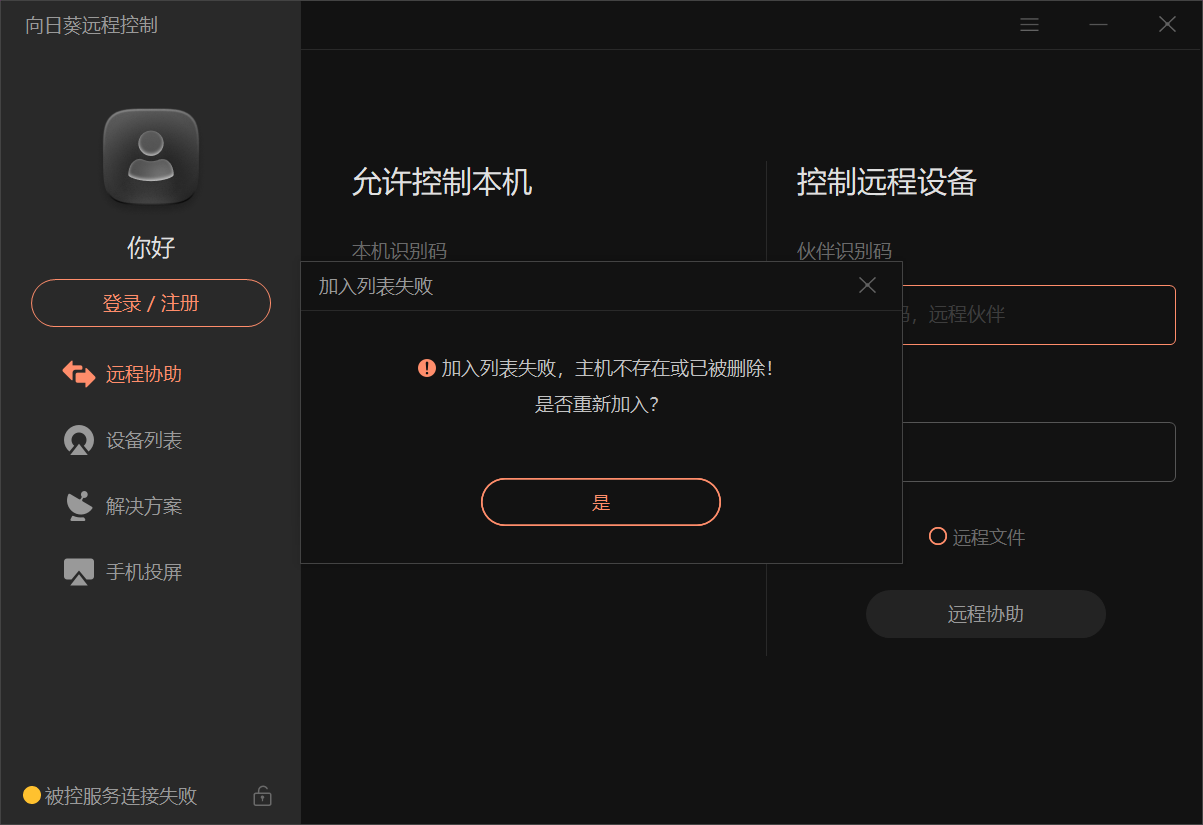This screenshot has width=1203, height=825.
Task: Click the 你好 greeting text
Action: coord(151,247)
